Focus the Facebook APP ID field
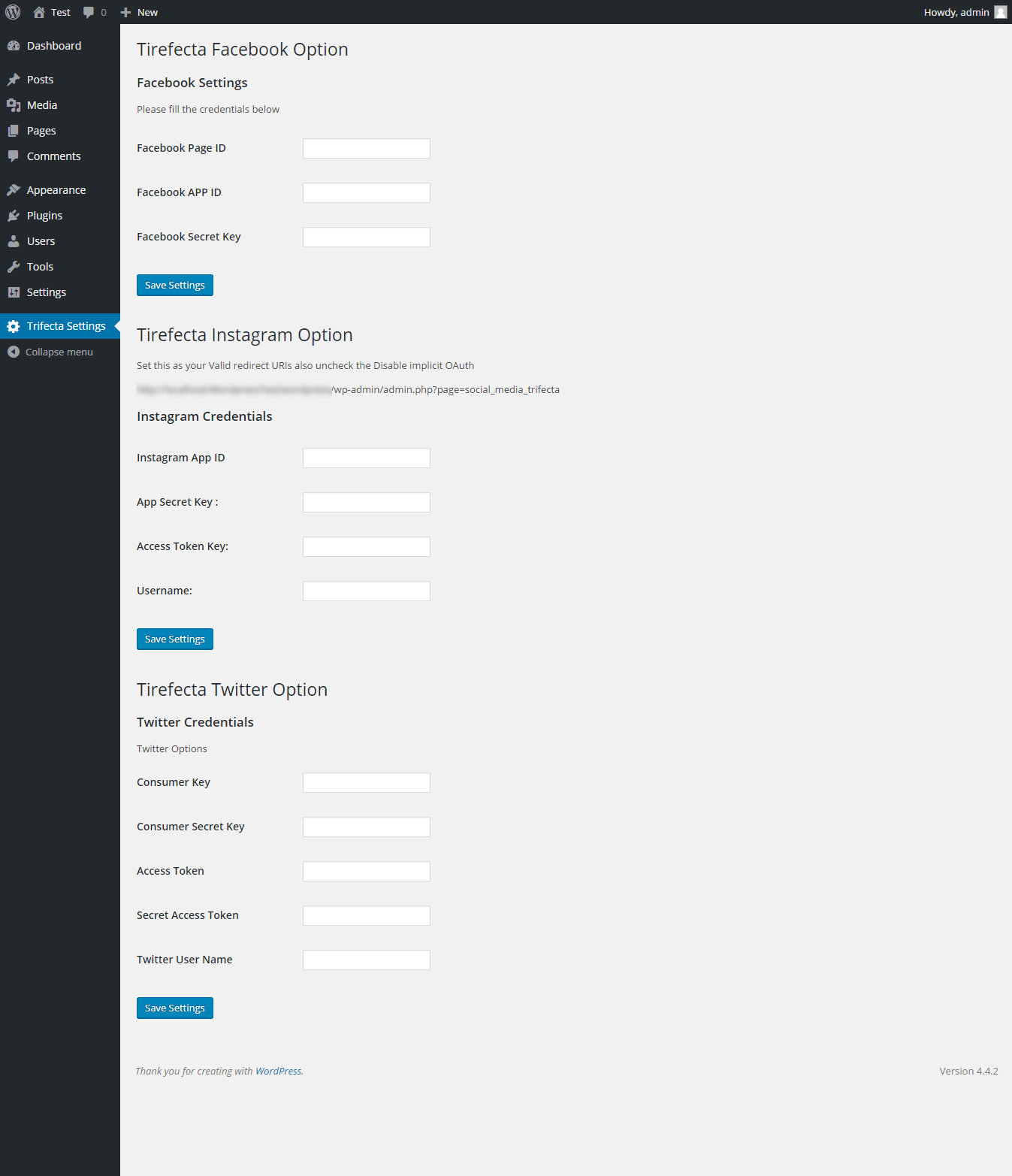 point(367,193)
